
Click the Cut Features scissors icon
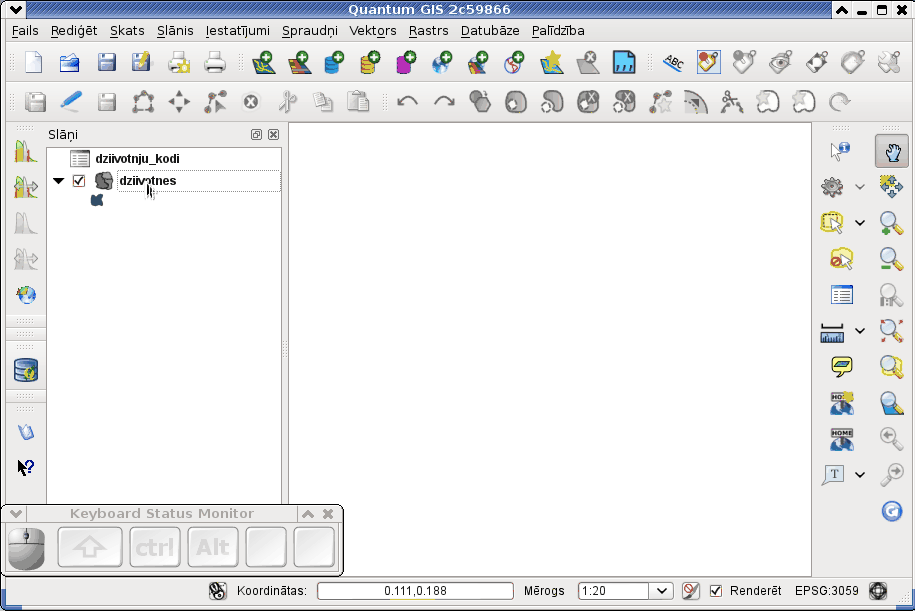coord(288,102)
